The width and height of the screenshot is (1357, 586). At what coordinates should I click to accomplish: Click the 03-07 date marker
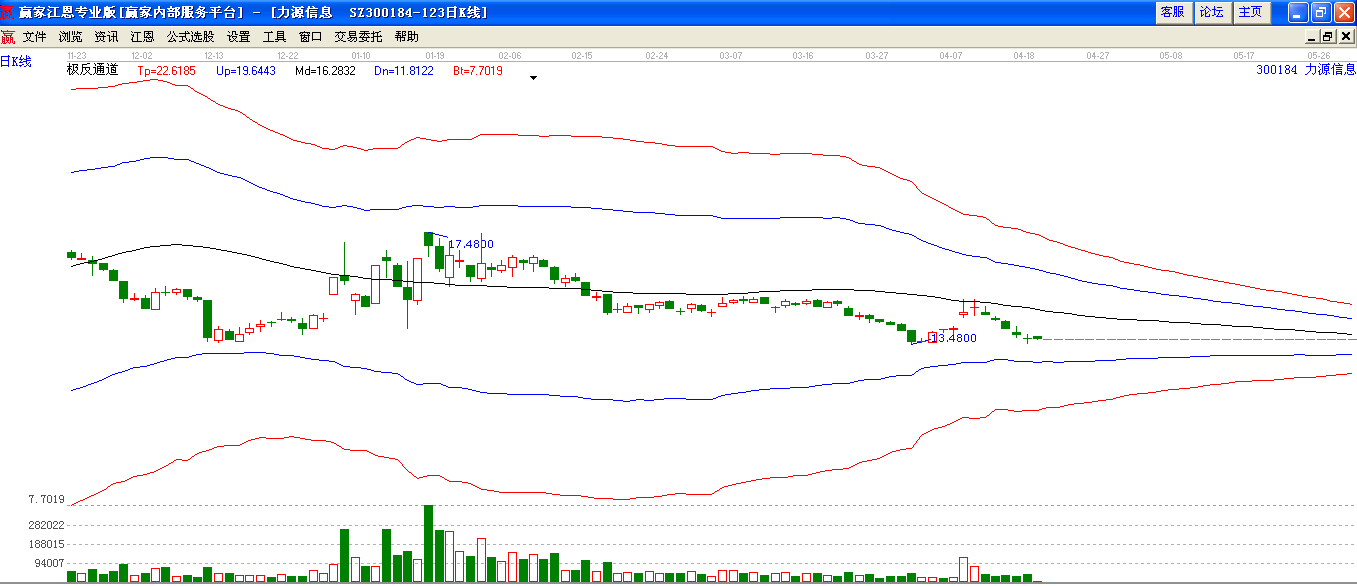point(731,56)
